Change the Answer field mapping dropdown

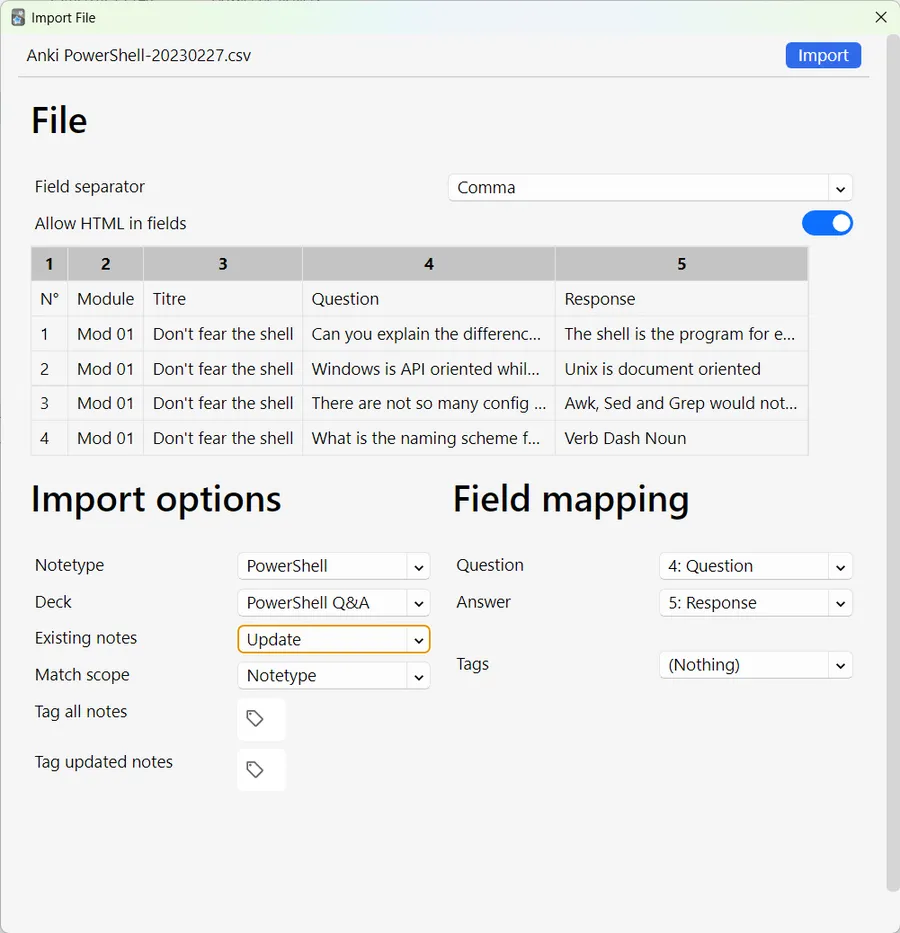755,603
